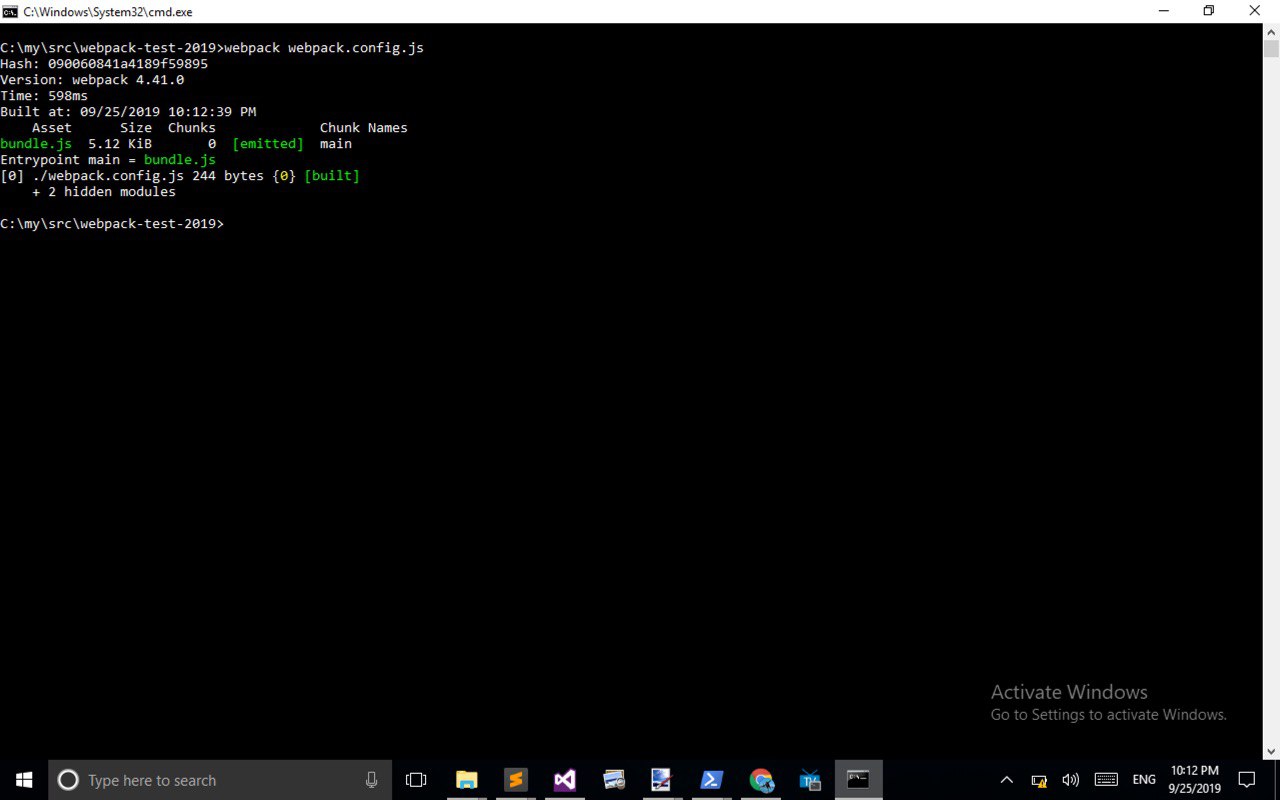Click the green '[built]' text
Image resolution: width=1280 pixels, height=800 pixels.
pyautogui.click(x=332, y=176)
